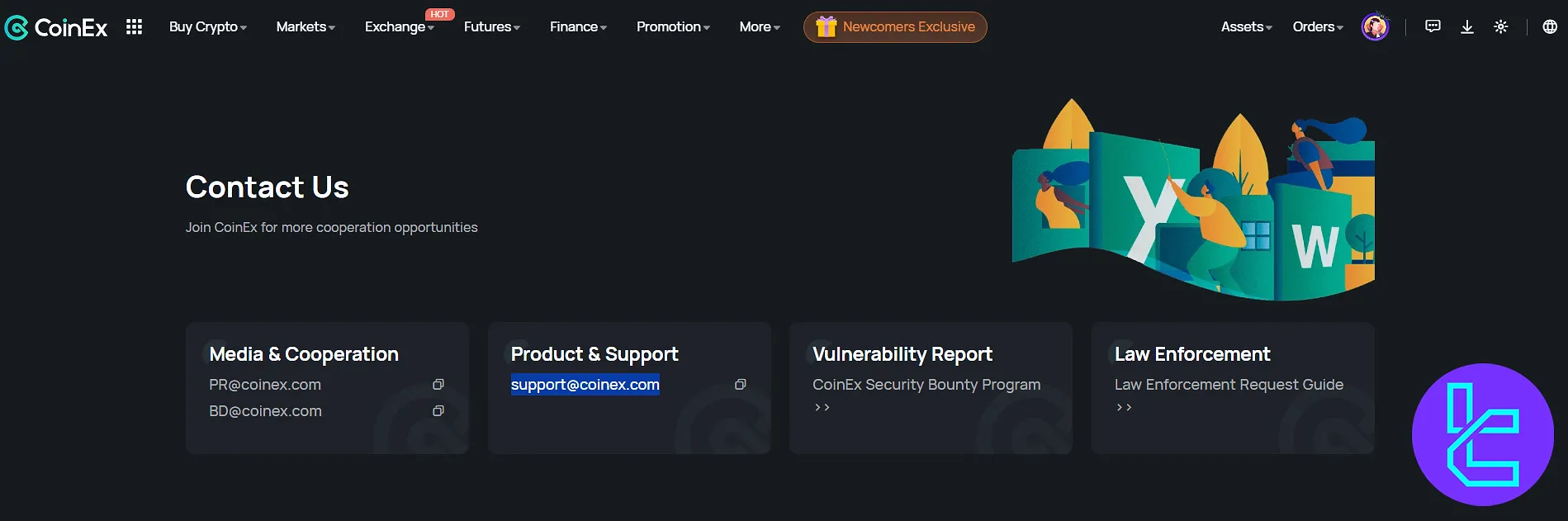
Task: Click the PR@coinex.com text
Action: click(265, 385)
